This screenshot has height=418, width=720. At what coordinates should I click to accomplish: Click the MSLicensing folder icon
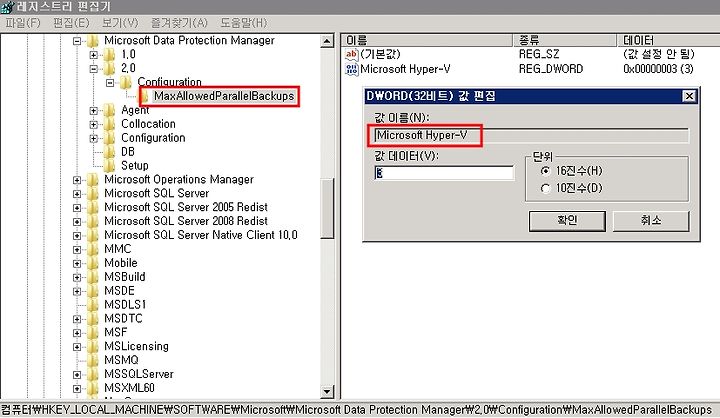[x=92, y=346]
